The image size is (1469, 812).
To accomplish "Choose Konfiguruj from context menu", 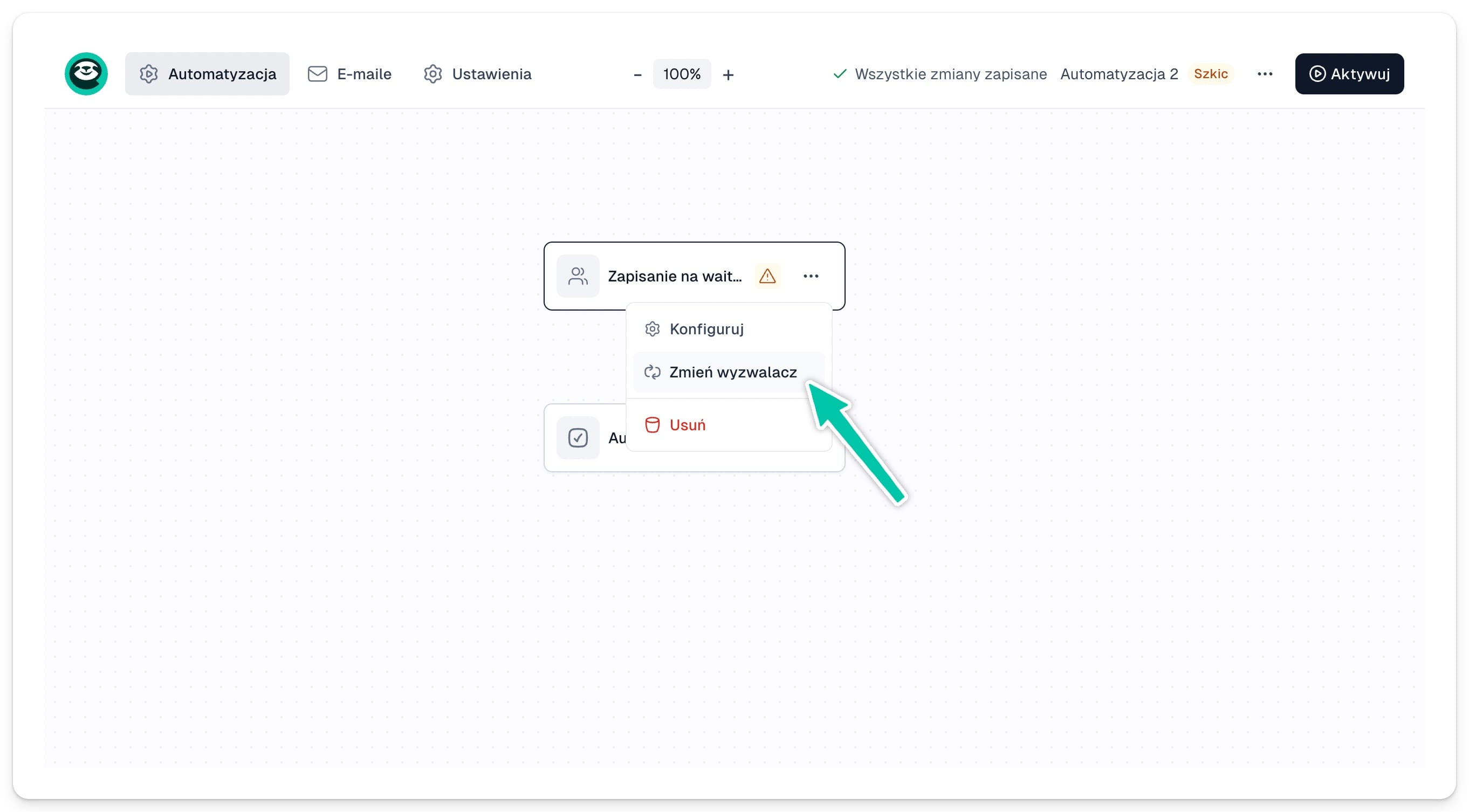I will (729, 329).
